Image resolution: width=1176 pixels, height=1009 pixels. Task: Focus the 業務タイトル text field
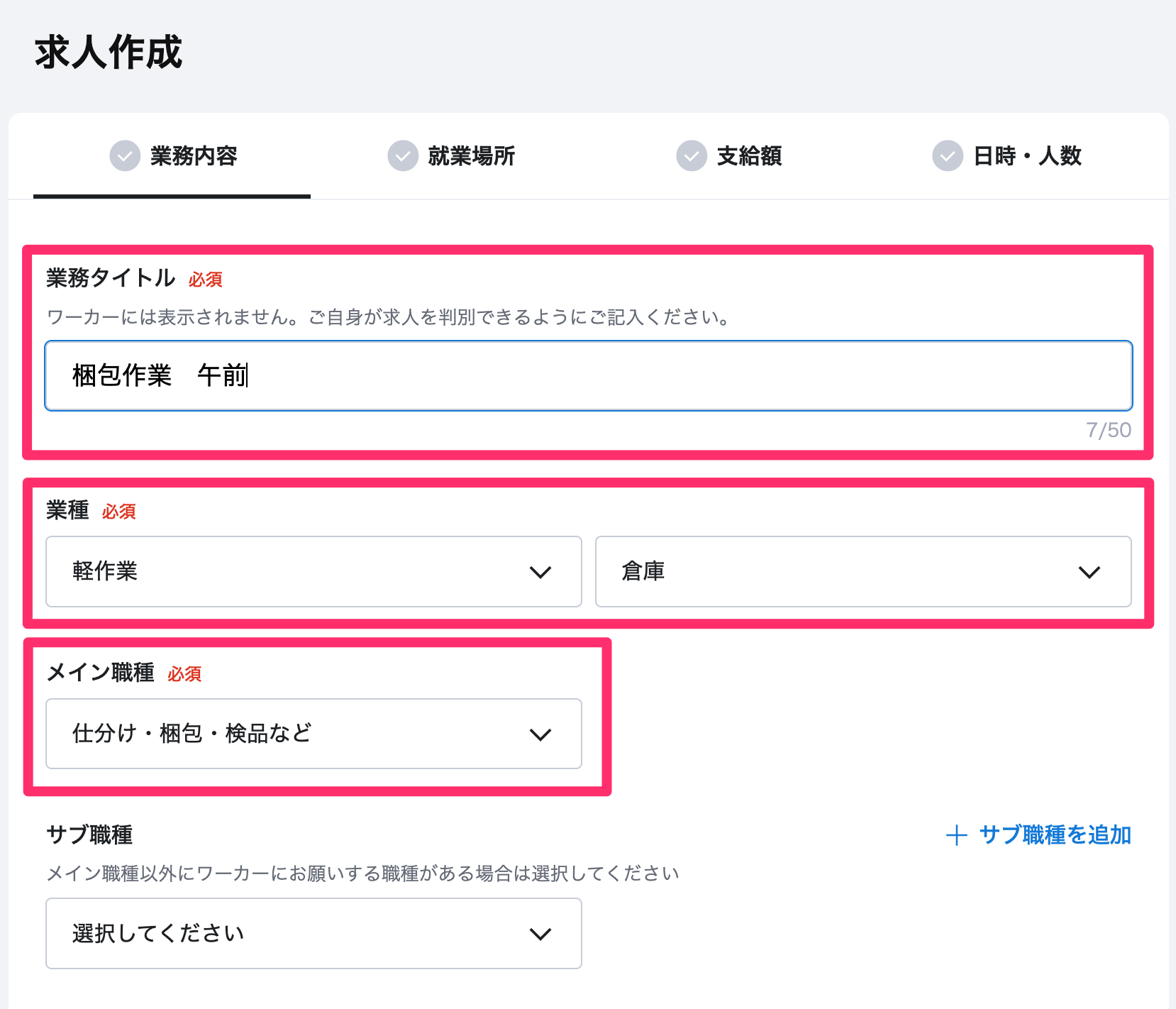coord(588,376)
